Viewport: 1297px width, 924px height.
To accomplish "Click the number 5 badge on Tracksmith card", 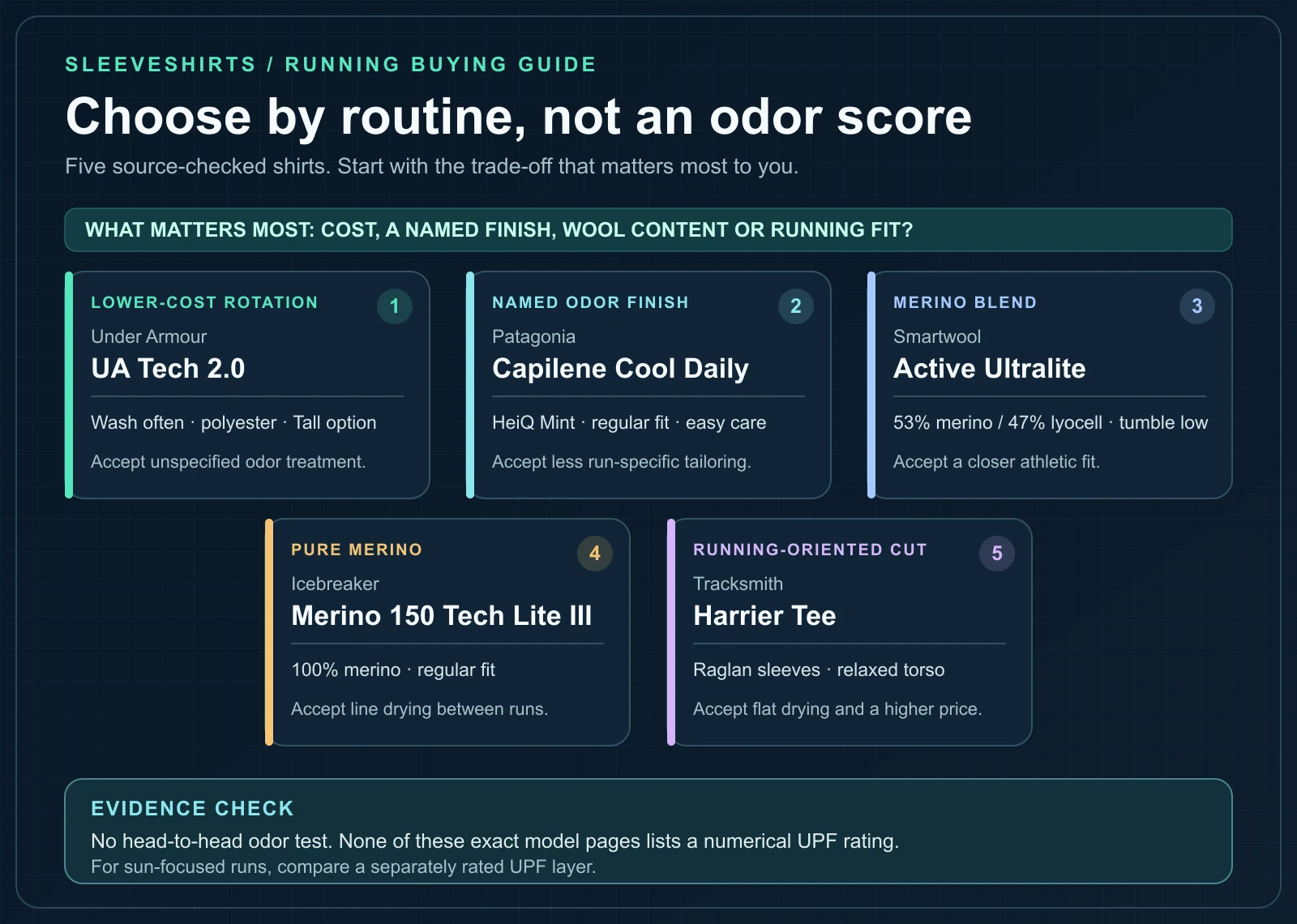I will (x=997, y=554).
